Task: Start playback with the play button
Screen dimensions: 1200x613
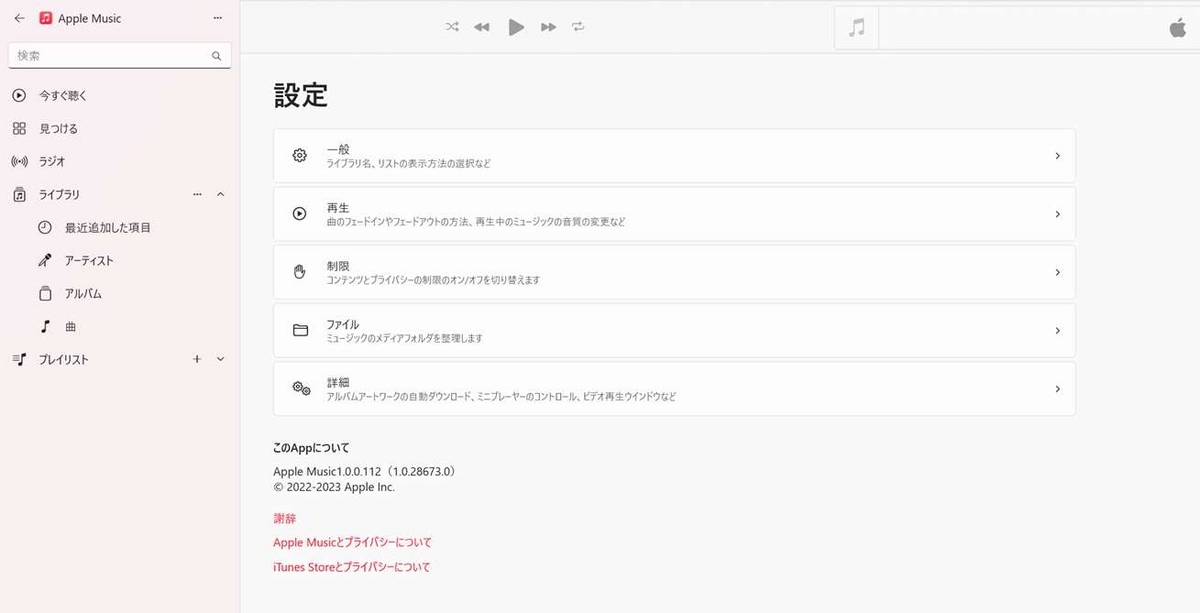Action: coord(516,27)
